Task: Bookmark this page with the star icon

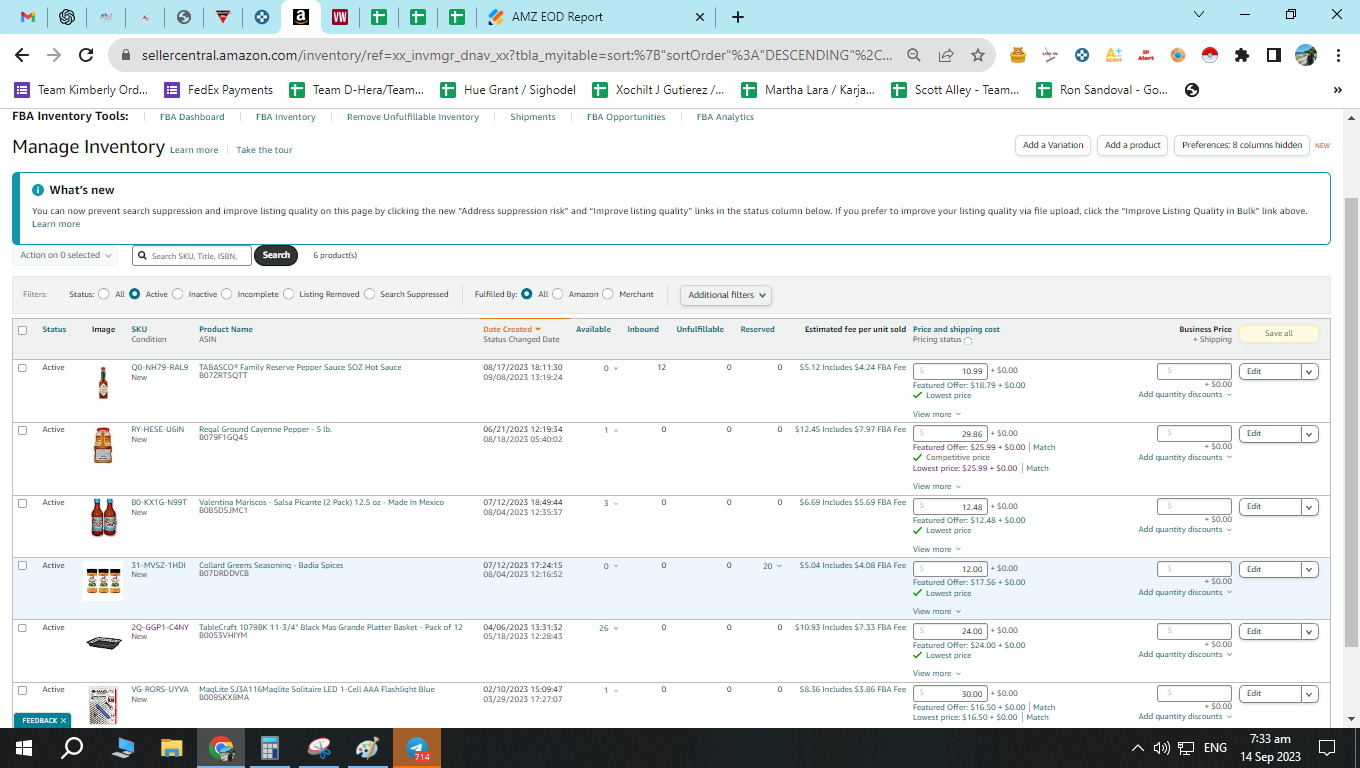Action: click(x=978, y=55)
